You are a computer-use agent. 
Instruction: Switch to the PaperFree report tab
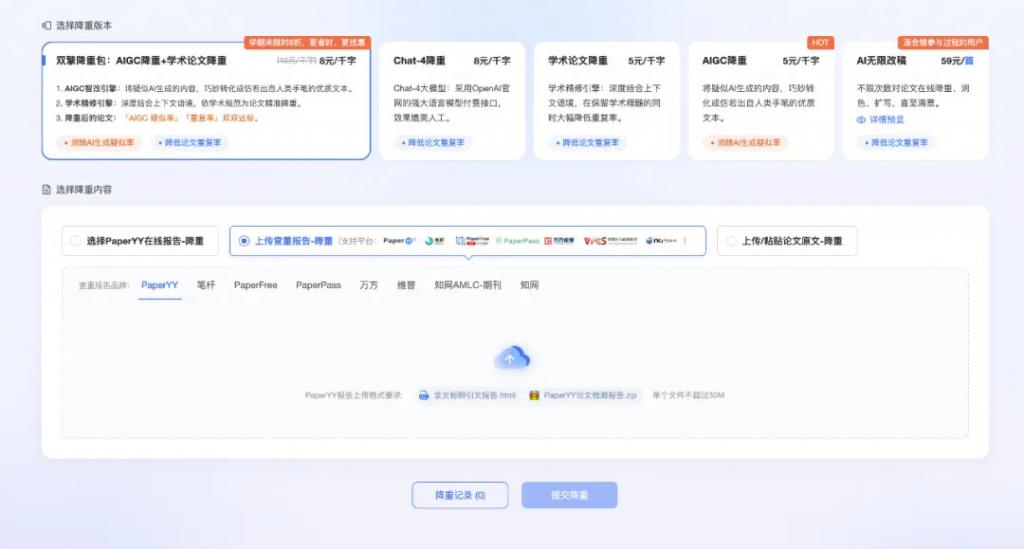(x=255, y=285)
